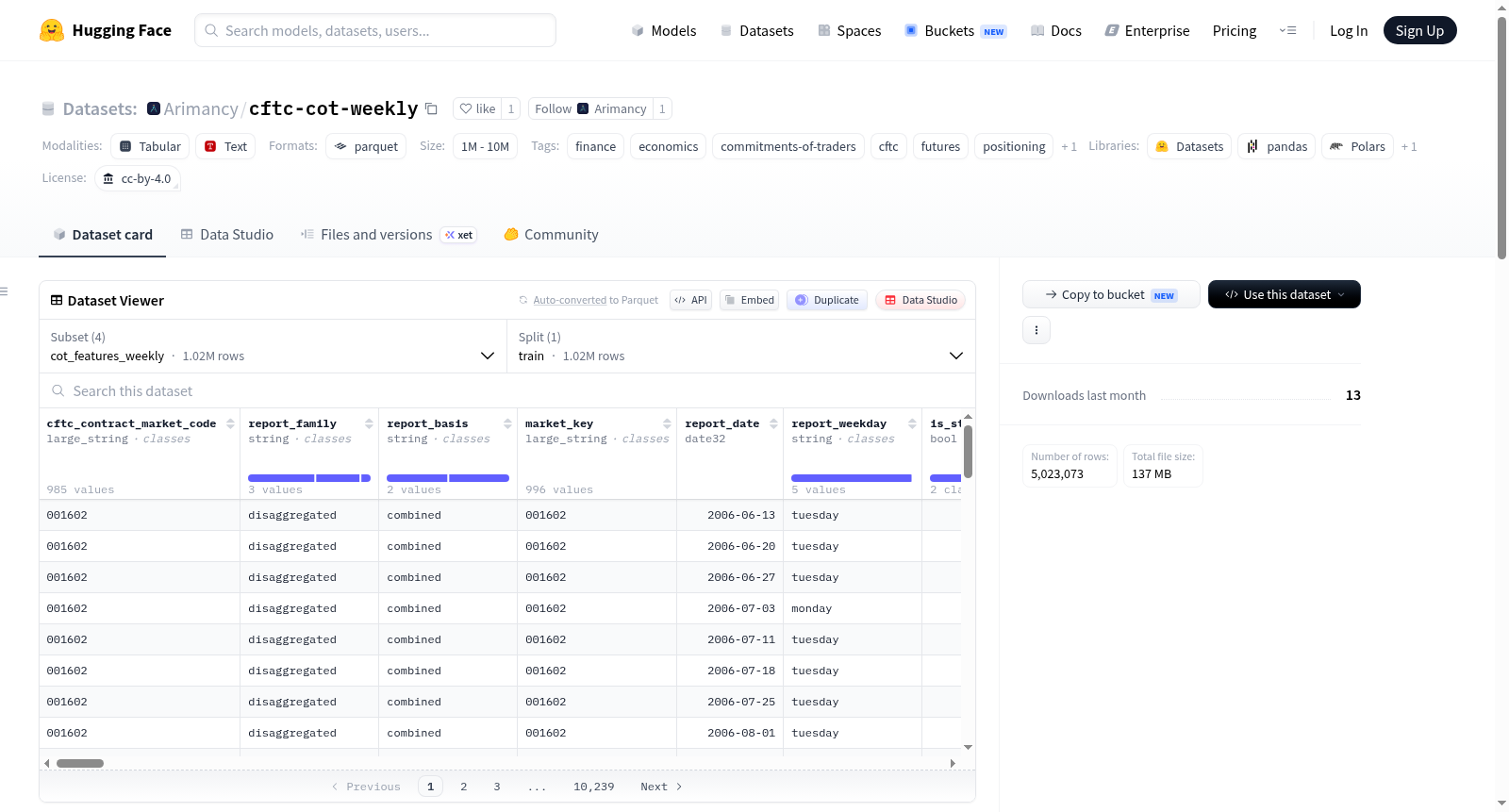
Task: Open the Models page
Action: click(x=664, y=30)
